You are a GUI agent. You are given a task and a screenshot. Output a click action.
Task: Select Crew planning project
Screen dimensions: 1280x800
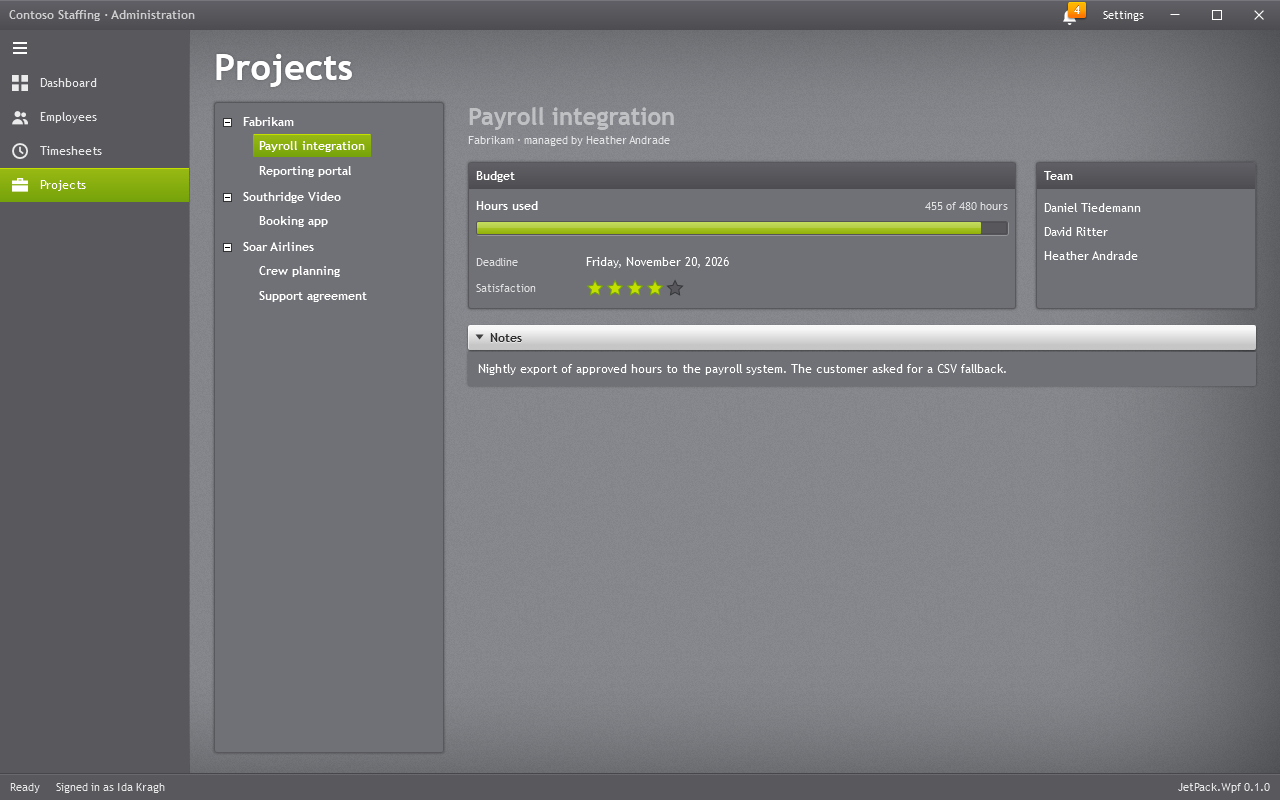pos(299,271)
